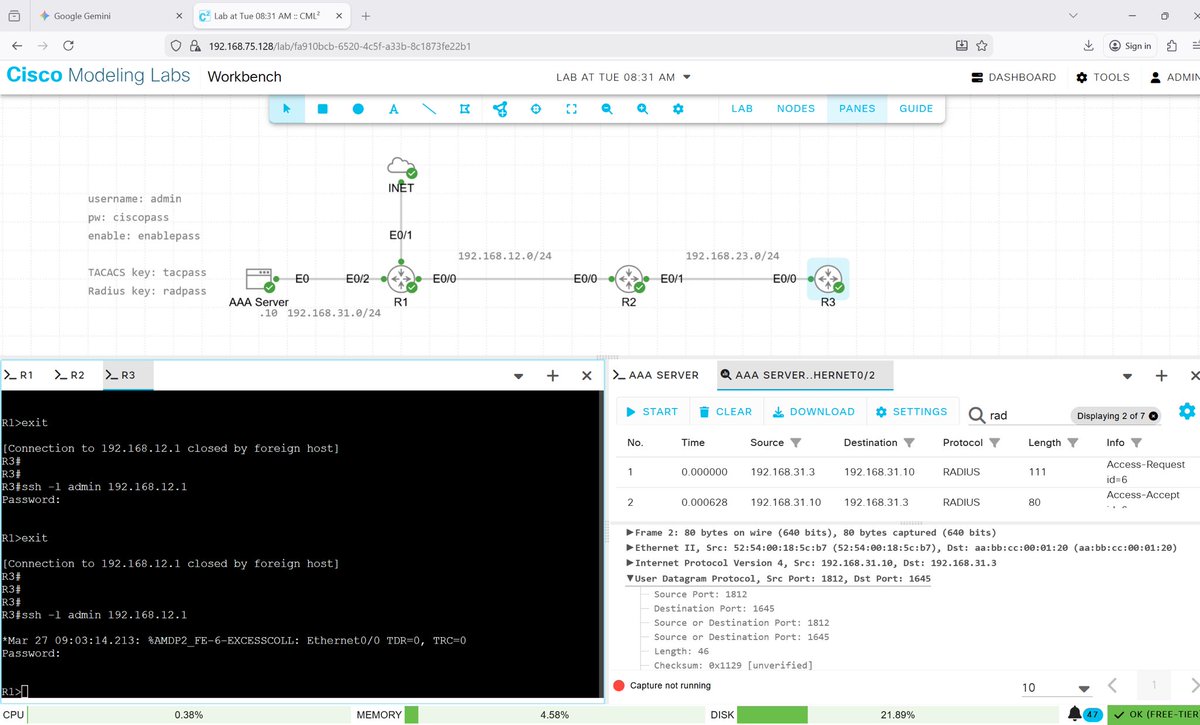Go to the DASHBOARD
Image resolution: width=1200 pixels, height=725 pixels.
(1014, 77)
